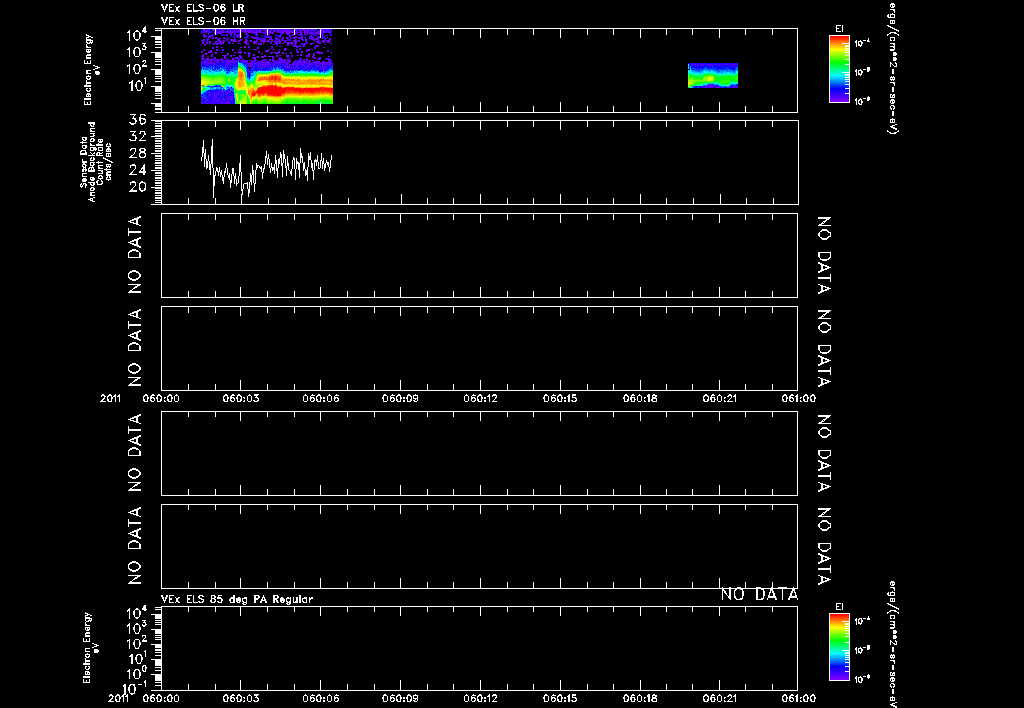This screenshot has width=1024, height=708.
Task: Click the horizontal 'NO DATA' text above bottom panel
Action: [x=760, y=594]
